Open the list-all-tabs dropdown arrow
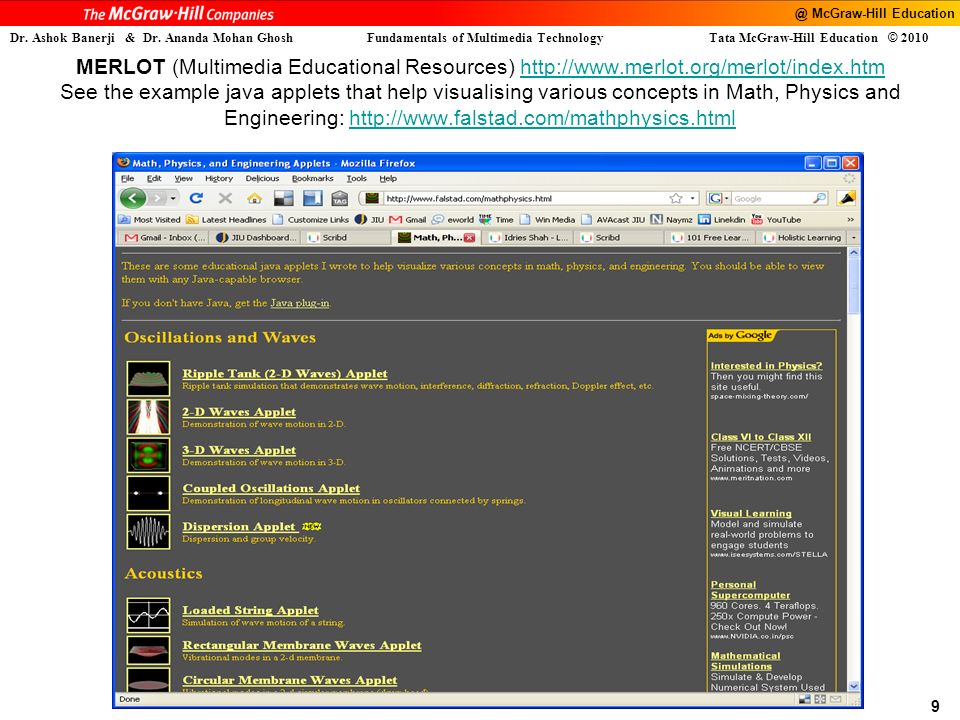 853,238
